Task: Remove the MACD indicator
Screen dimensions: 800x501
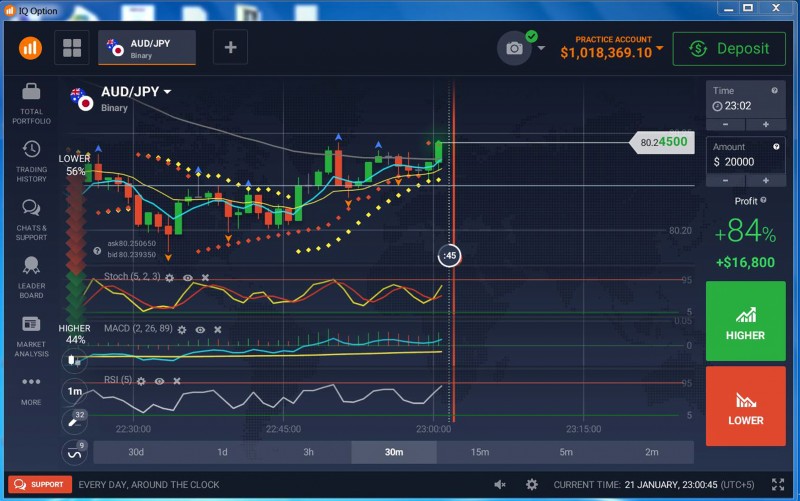Action: coord(217,330)
